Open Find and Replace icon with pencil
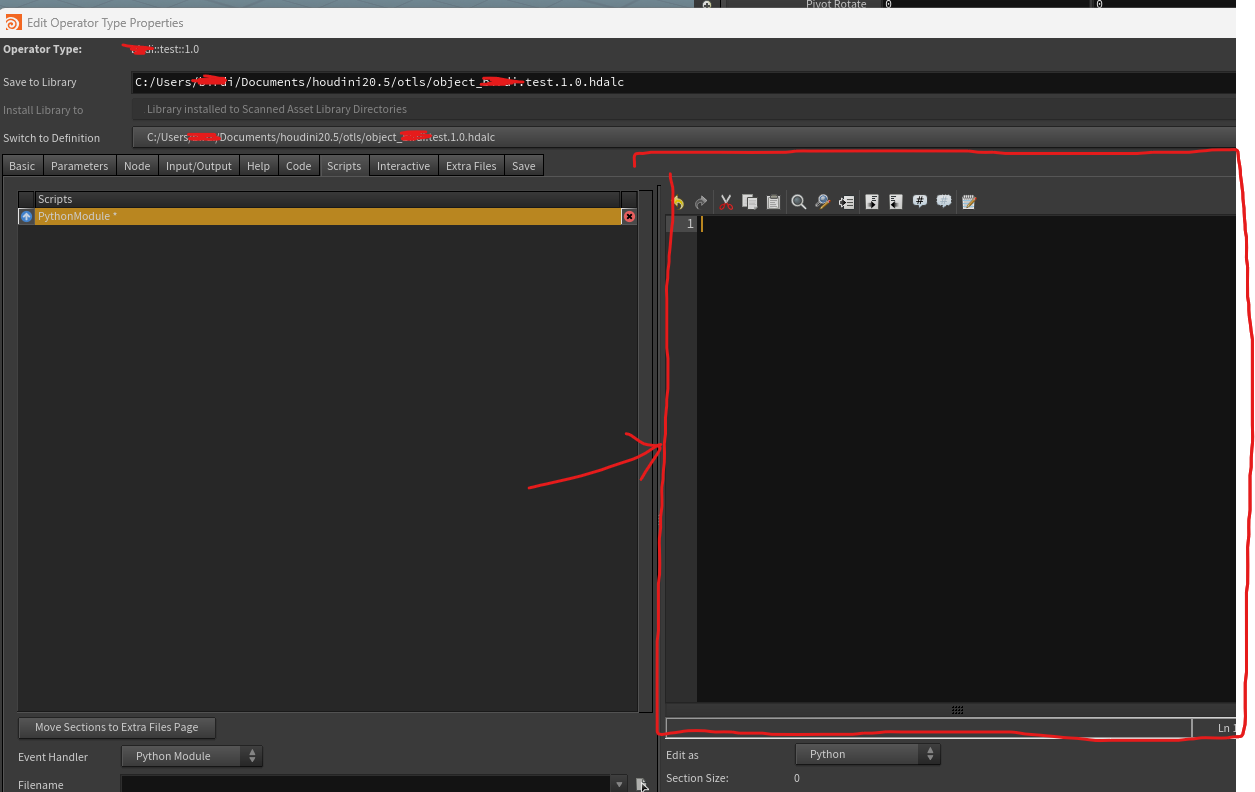Image resolution: width=1255 pixels, height=792 pixels. pos(822,202)
